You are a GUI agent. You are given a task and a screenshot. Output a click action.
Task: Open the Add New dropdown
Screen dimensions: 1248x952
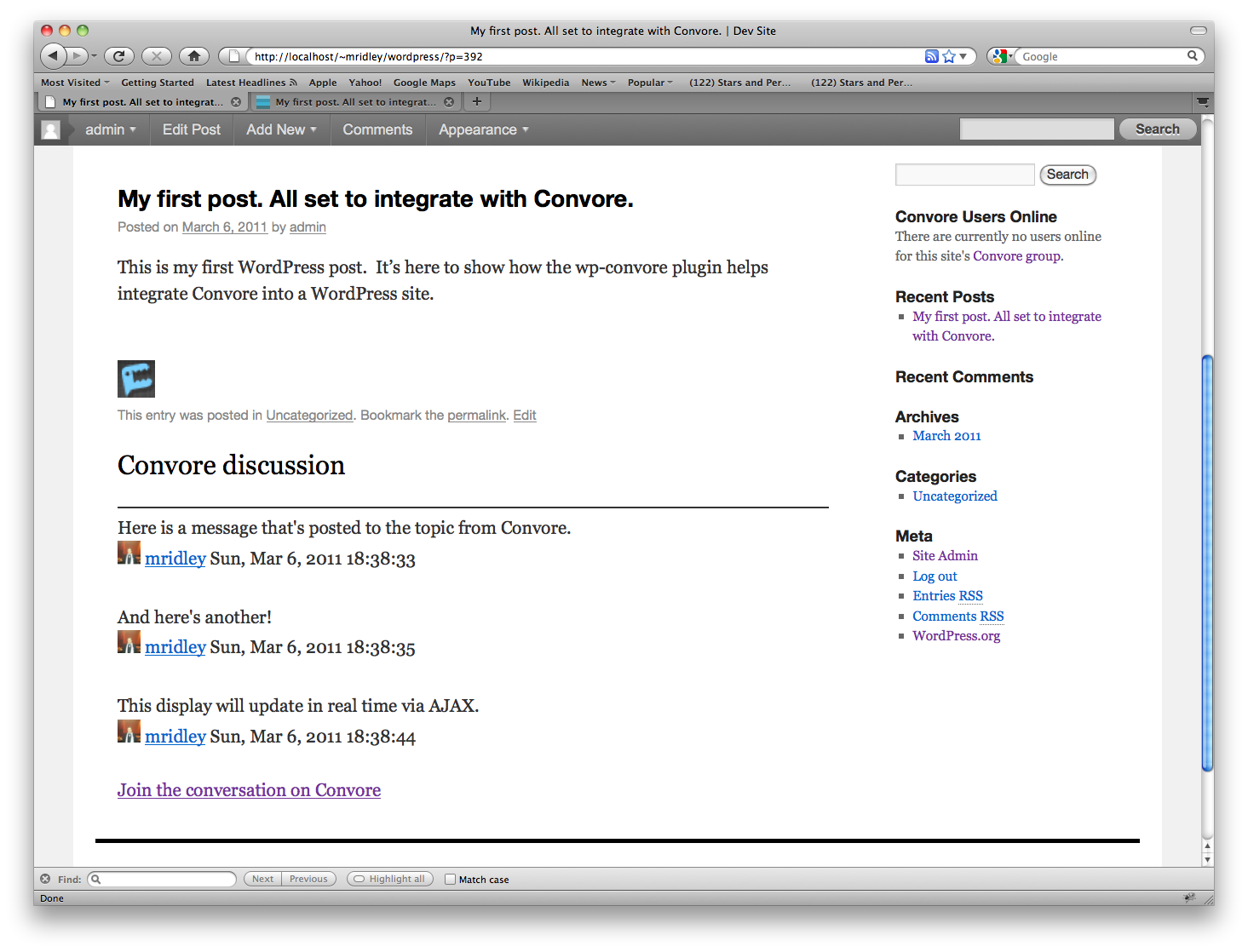(281, 129)
